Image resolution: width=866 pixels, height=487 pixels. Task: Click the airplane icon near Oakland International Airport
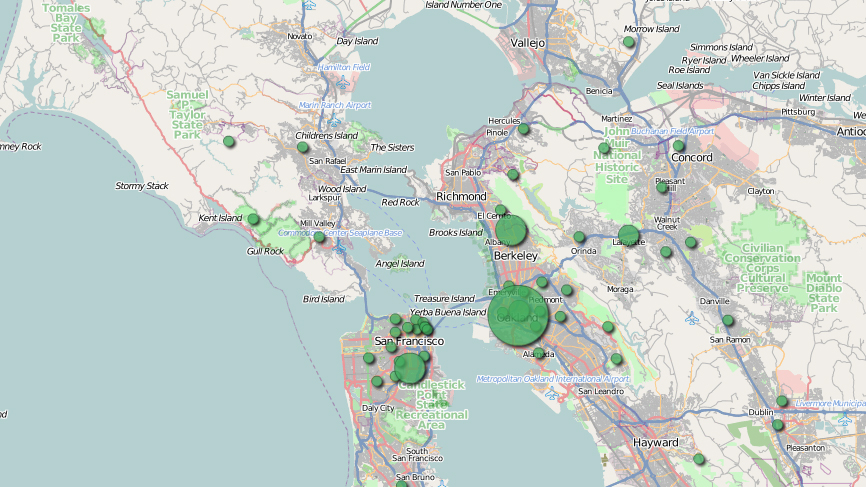pos(551,392)
